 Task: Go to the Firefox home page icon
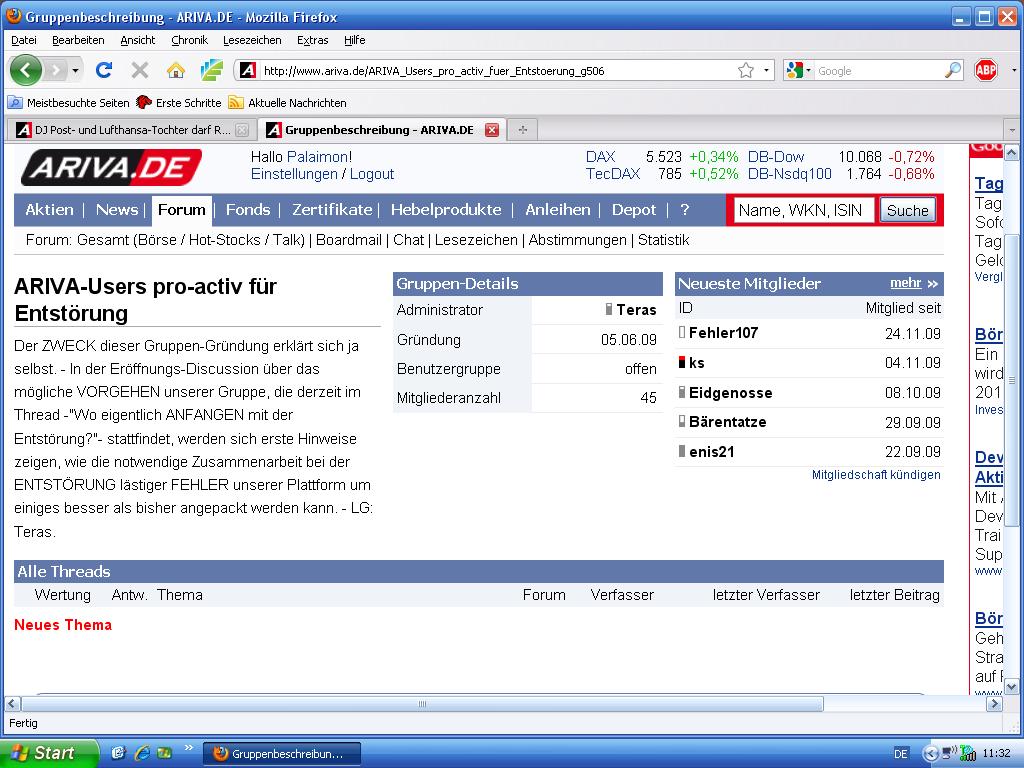click(x=176, y=70)
